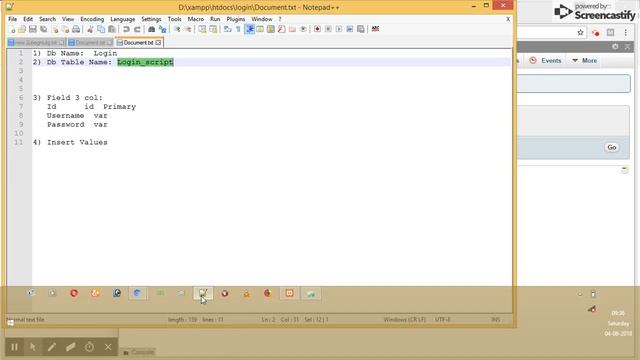Pause the Screencastify recording
Image resolution: width=640 pixels, height=360 pixels.
tap(14, 347)
